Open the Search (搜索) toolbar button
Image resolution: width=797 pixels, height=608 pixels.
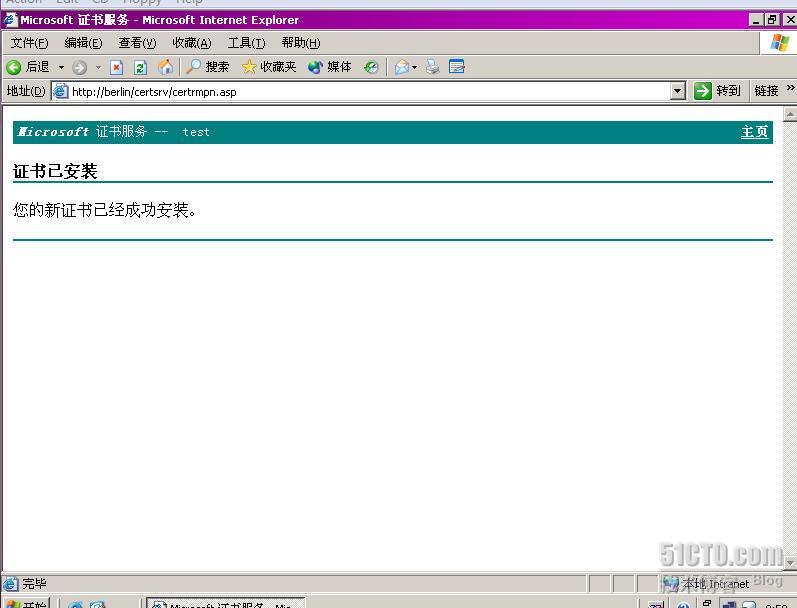pos(207,67)
